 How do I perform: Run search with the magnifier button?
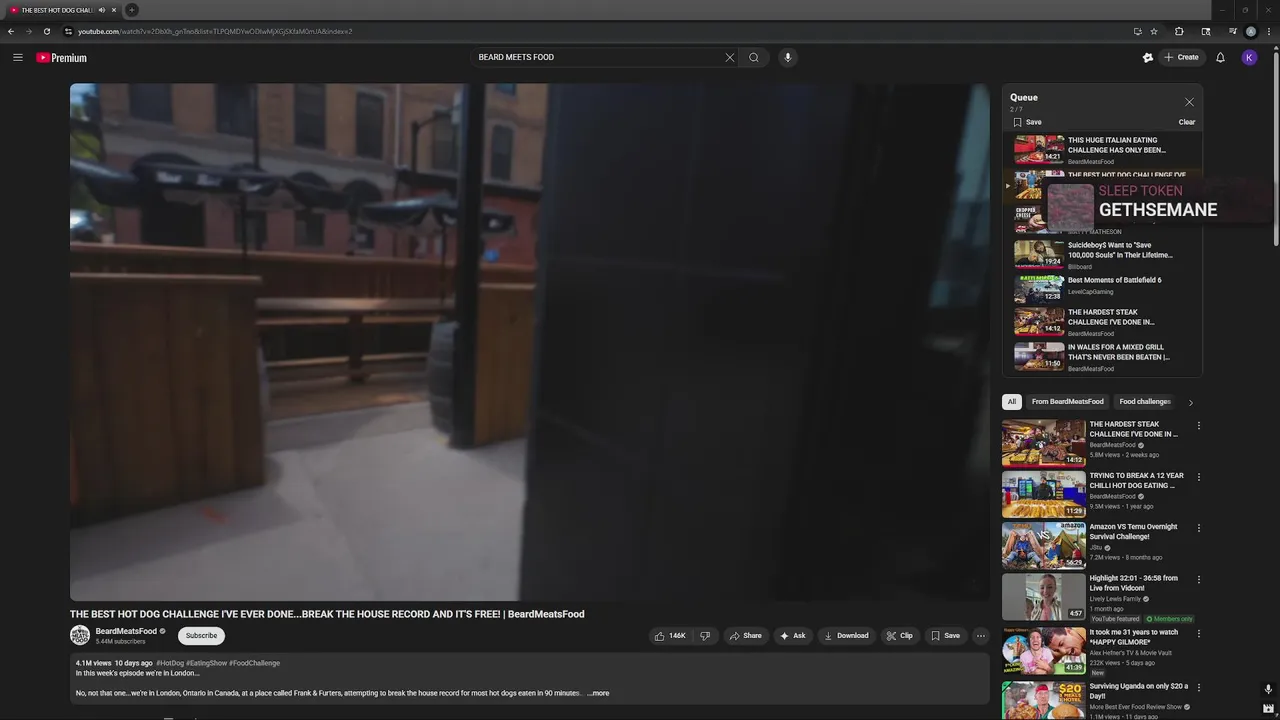pyautogui.click(x=754, y=57)
